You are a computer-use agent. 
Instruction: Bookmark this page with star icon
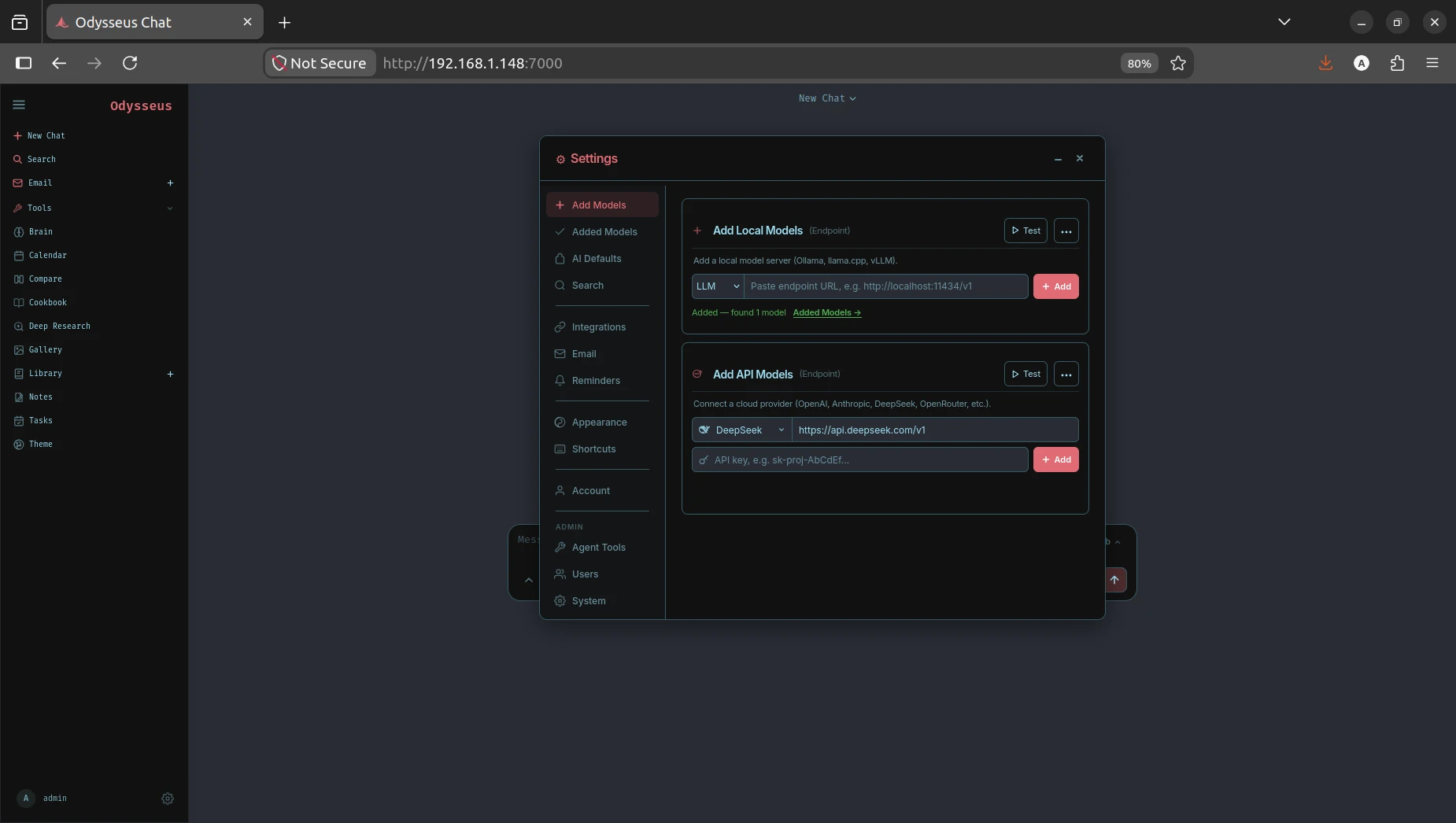pos(1178,63)
